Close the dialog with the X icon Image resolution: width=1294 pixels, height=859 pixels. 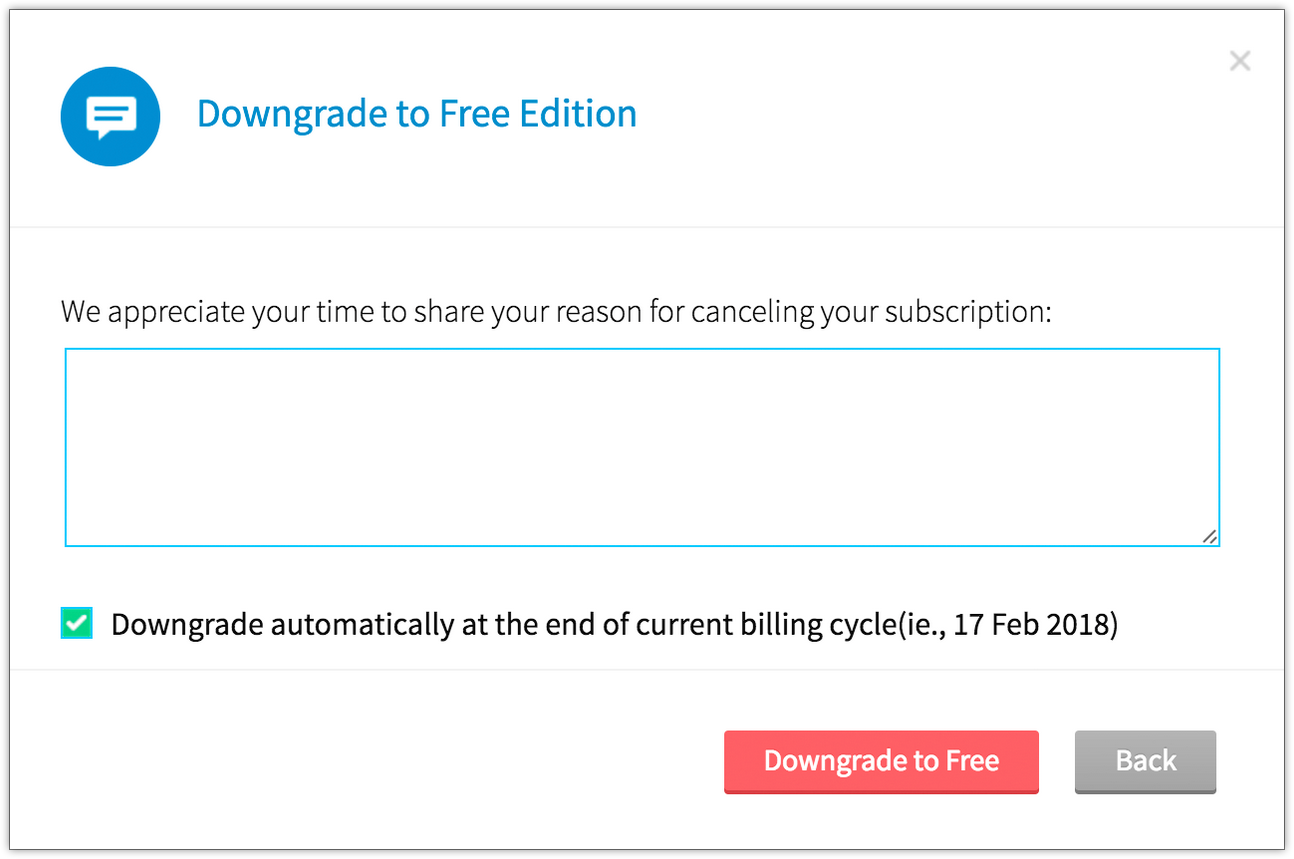click(1240, 61)
